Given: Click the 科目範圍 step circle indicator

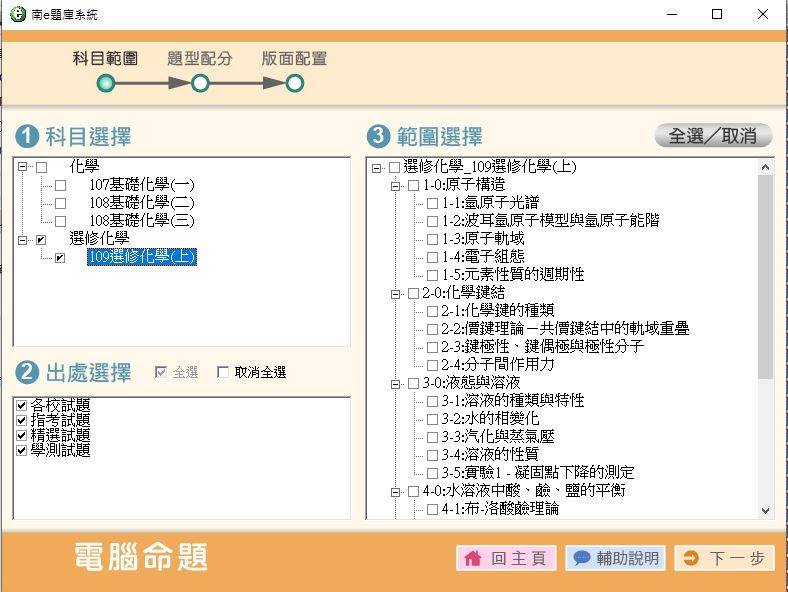Looking at the screenshot, I should [106, 83].
